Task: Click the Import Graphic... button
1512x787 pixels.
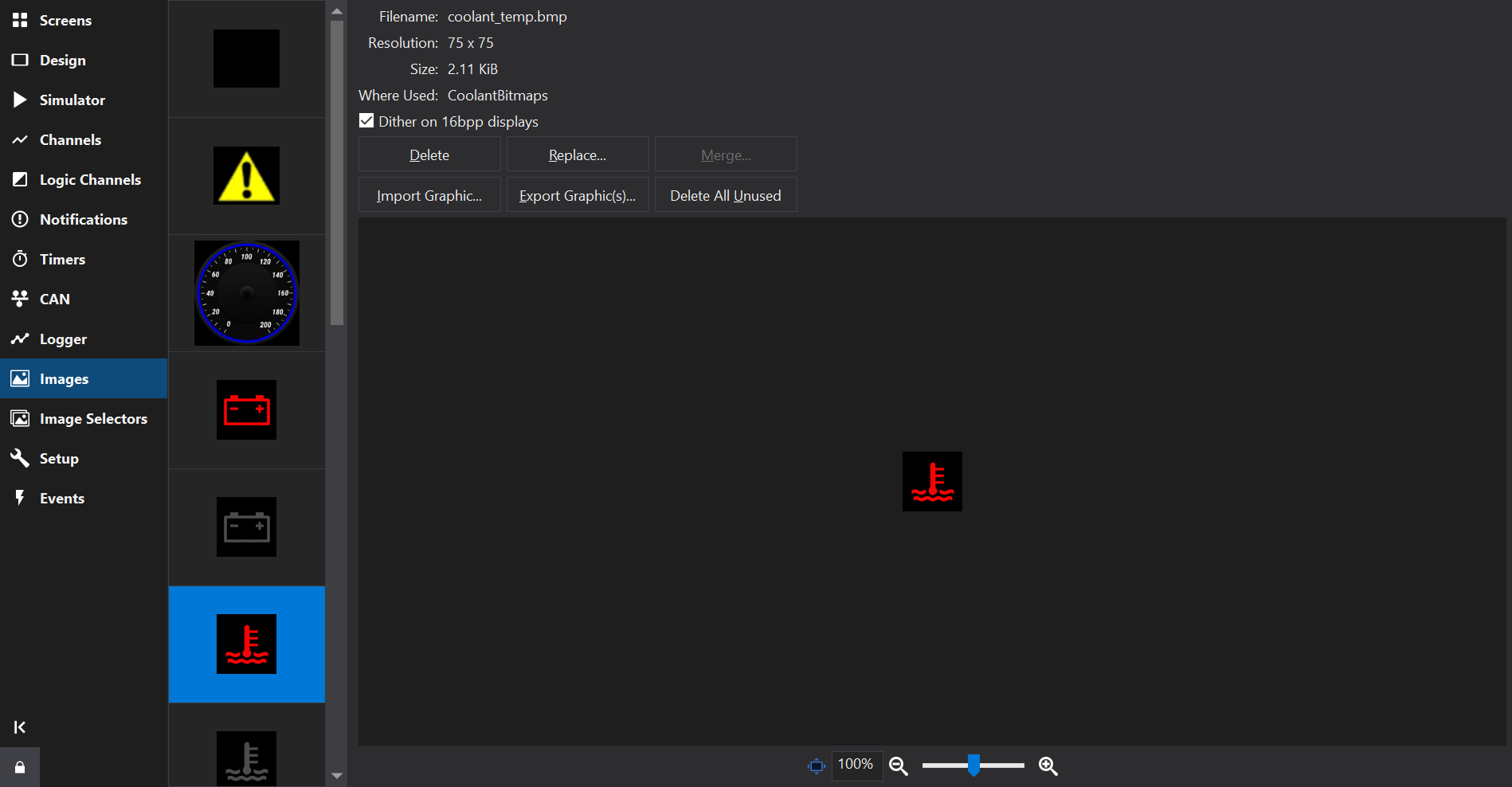Action: pyautogui.click(x=429, y=195)
